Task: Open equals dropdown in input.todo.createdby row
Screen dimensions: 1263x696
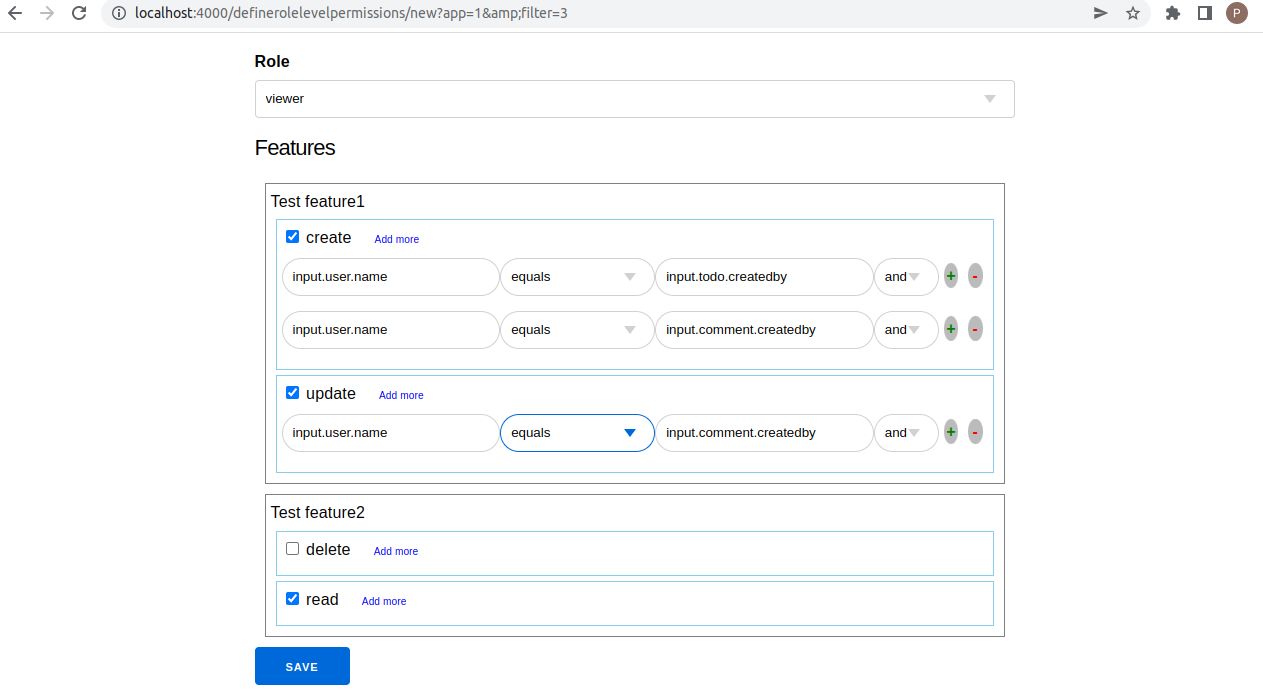Action: [x=577, y=277]
